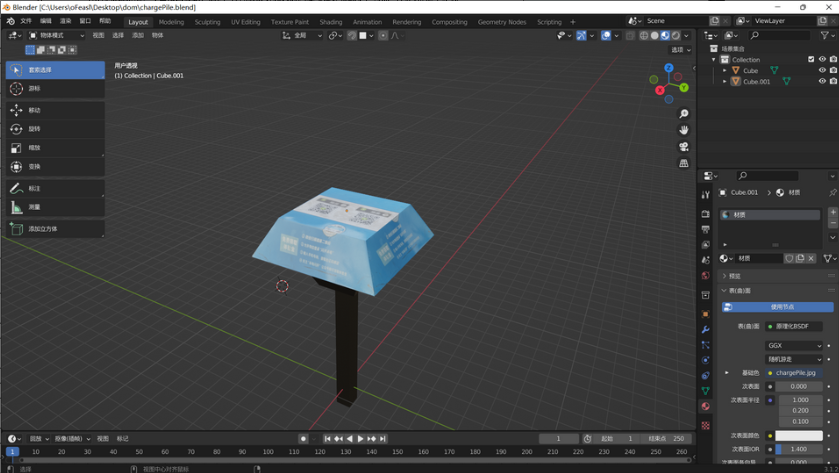Click the chargePile.jpg base color texture
The image size is (839, 473).
click(796, 373)
